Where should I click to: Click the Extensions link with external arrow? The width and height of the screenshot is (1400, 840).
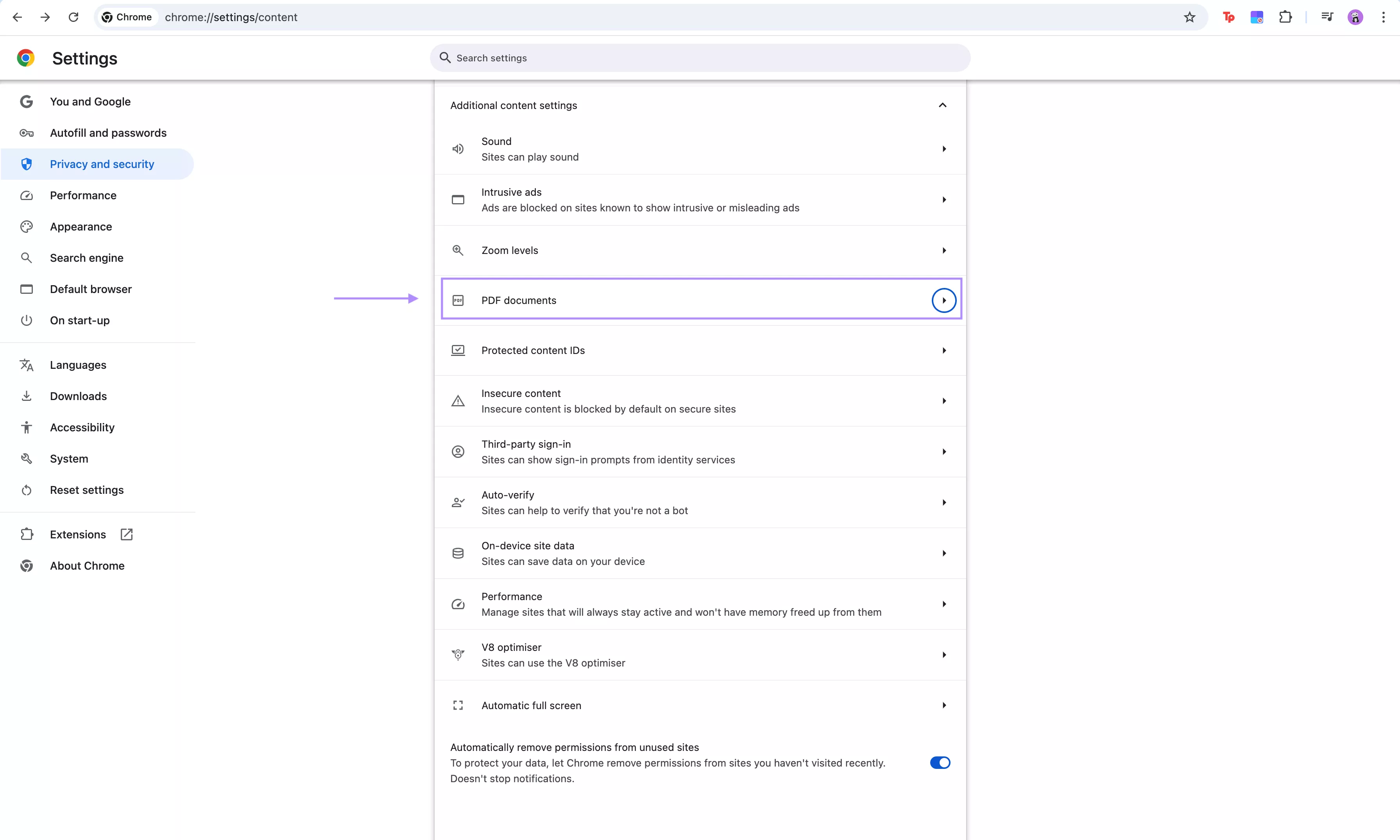pyautogui.click(x=77, y=534)
